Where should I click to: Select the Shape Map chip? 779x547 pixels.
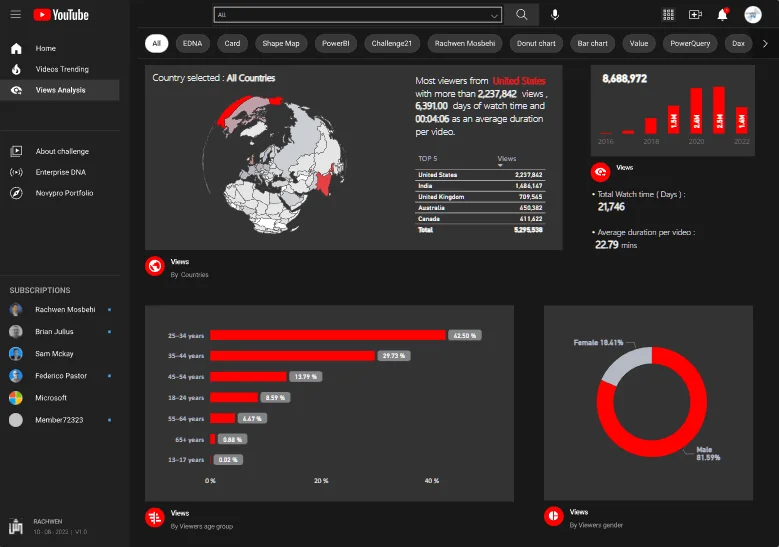(x=281, y=43)
